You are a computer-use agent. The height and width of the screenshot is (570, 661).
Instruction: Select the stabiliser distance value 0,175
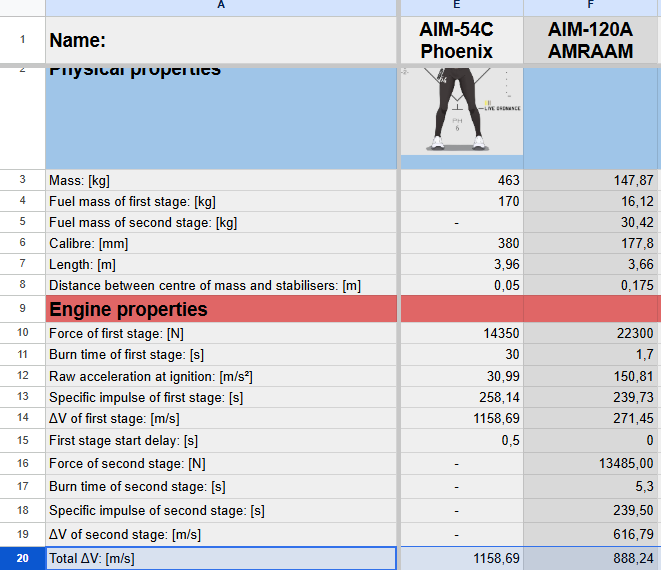(590, 285)
